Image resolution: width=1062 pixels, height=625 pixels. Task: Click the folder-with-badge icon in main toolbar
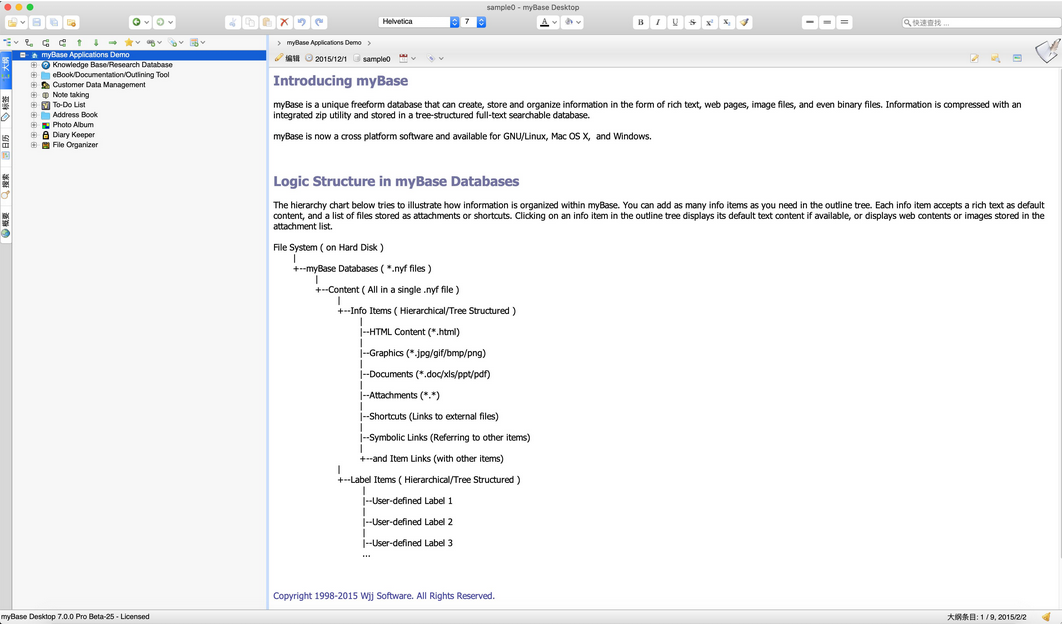click(x=71, y=22)
